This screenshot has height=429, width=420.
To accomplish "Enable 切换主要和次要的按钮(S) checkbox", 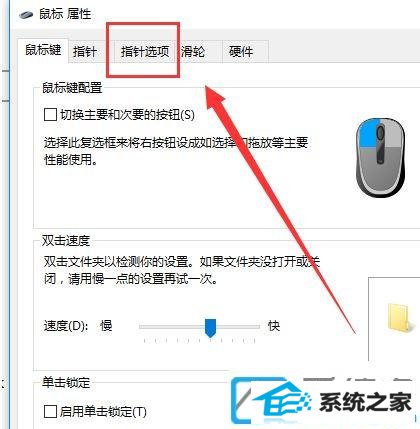I will pos(50,115).
